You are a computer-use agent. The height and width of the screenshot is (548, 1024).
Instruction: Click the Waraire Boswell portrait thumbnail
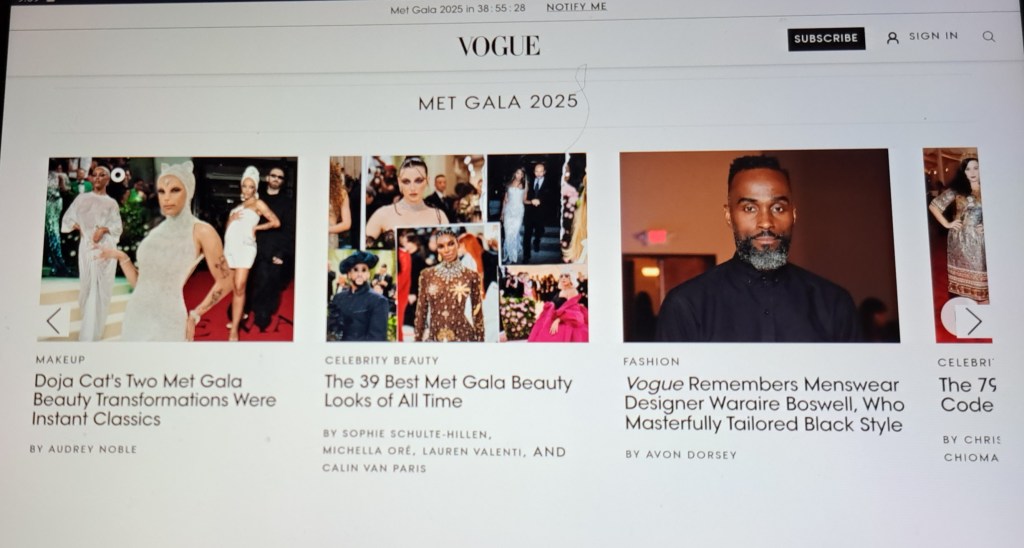(x=760, y=246)
